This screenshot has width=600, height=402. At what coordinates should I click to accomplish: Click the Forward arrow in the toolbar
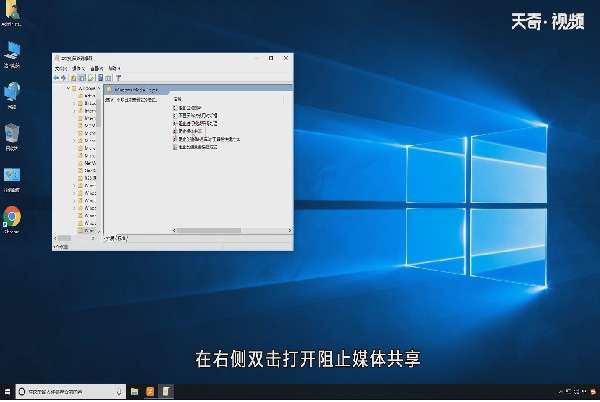64,78
